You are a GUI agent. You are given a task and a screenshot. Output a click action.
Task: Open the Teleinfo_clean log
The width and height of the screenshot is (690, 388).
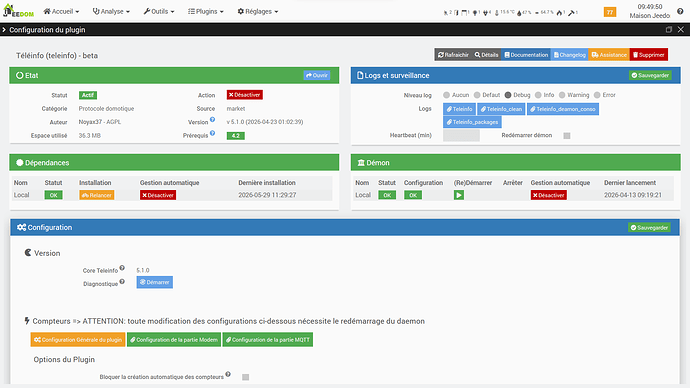pos(501,109)
